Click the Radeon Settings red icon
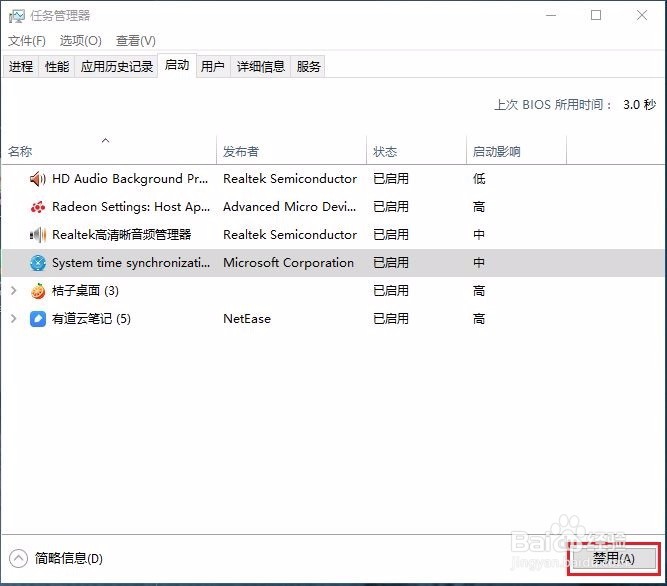This screenshot has height=586, width=667. [x=38, y=207]
